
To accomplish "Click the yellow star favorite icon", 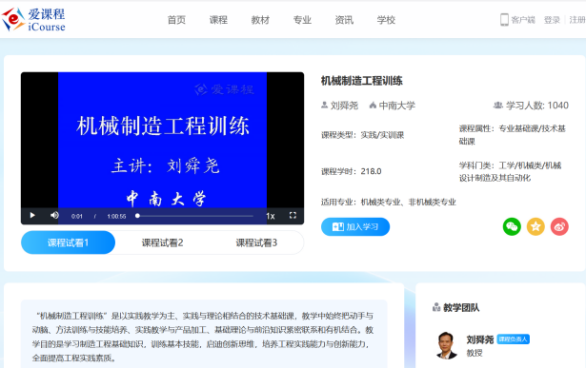I will click(536, 226).
